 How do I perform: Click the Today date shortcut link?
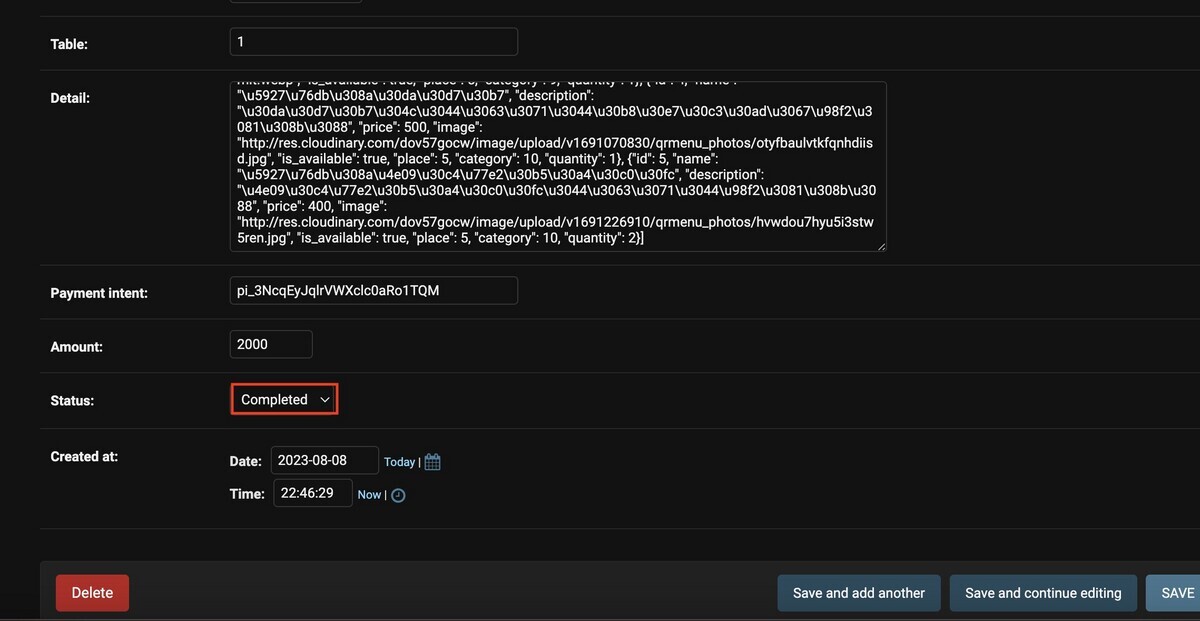click(399, 462)
